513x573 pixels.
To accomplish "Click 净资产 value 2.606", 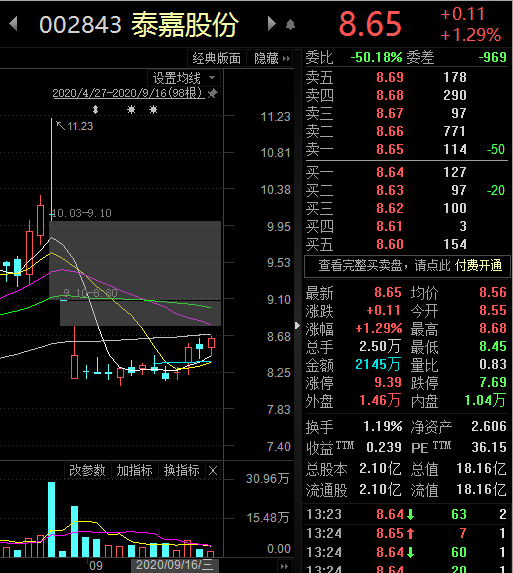I will 489,426.
